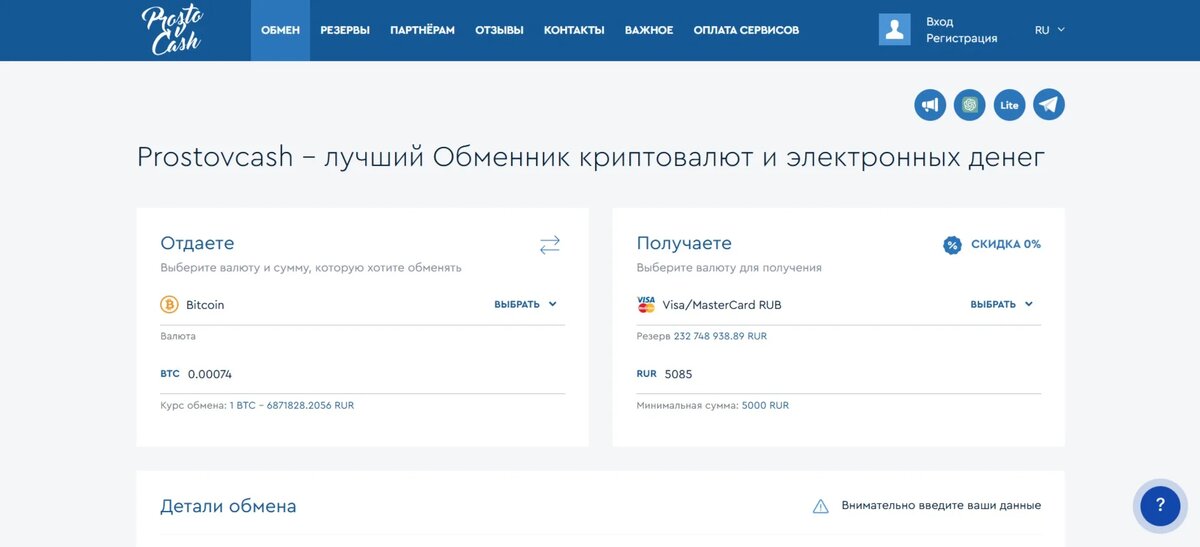Viewport: 1200px width, 547px height.
Task: Click the Prosto v Cash logo
Action: pyautogui.click(x=172, y=30)
